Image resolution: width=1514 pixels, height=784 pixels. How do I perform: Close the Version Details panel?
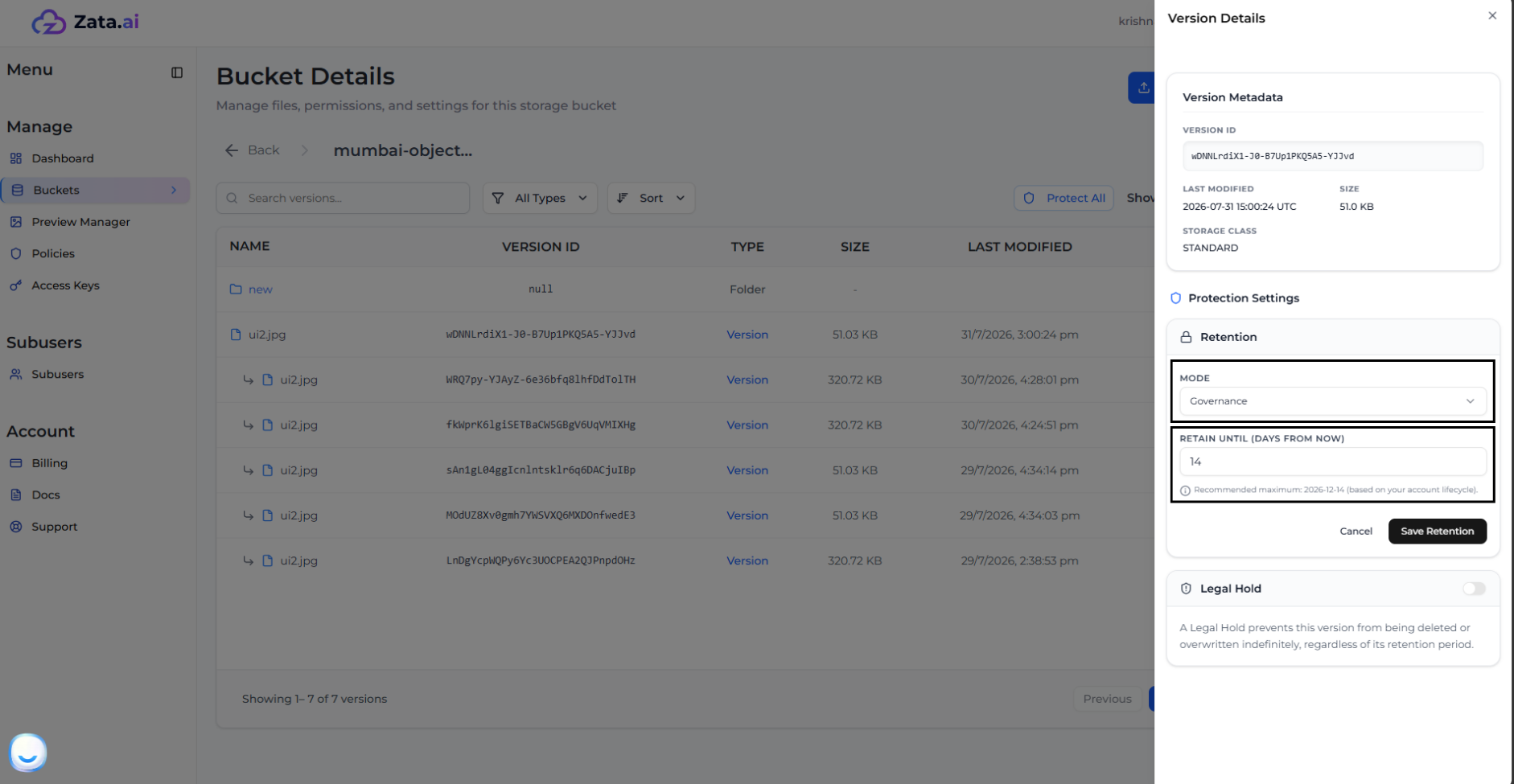click(1492, 15)
